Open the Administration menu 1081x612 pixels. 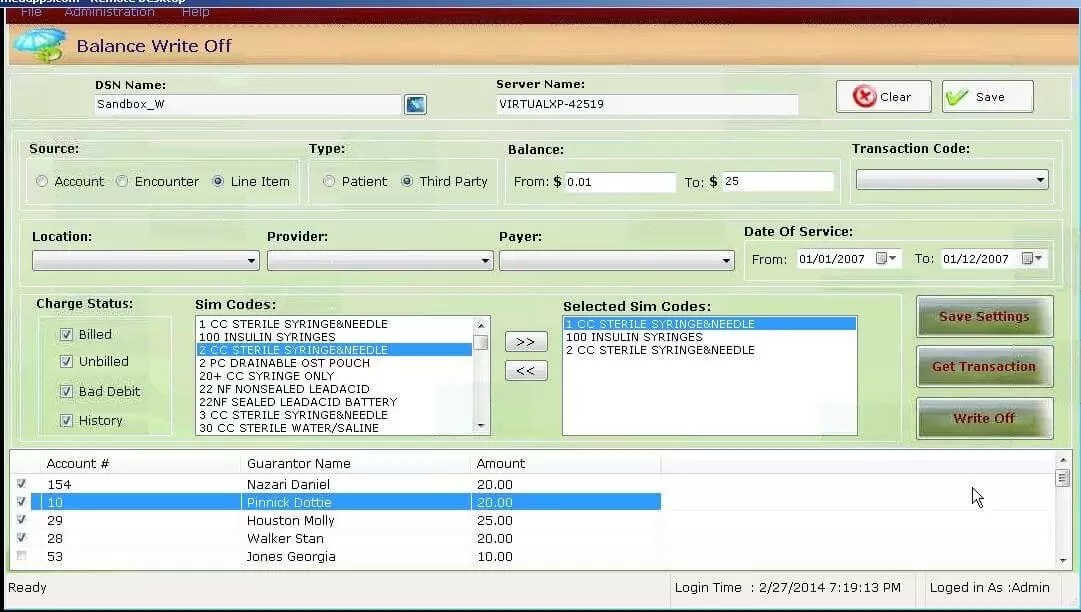110,11
